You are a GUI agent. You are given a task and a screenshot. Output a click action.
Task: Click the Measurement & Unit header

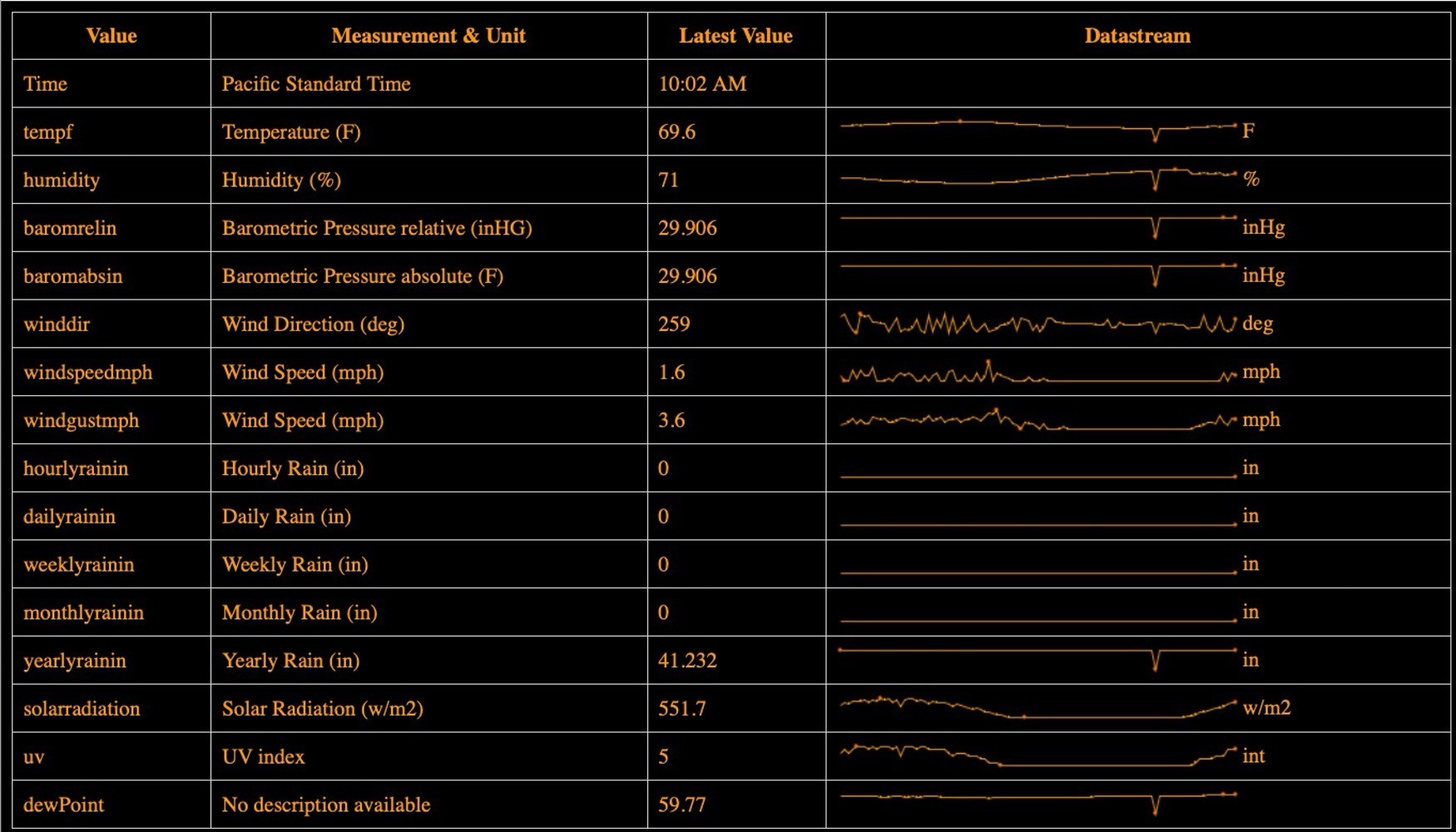(x=428, y=36)
